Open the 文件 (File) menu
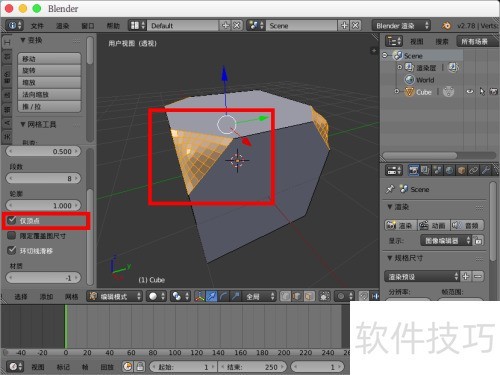The height and width of the screenshot is (375, 500). [x=37, y=26]
